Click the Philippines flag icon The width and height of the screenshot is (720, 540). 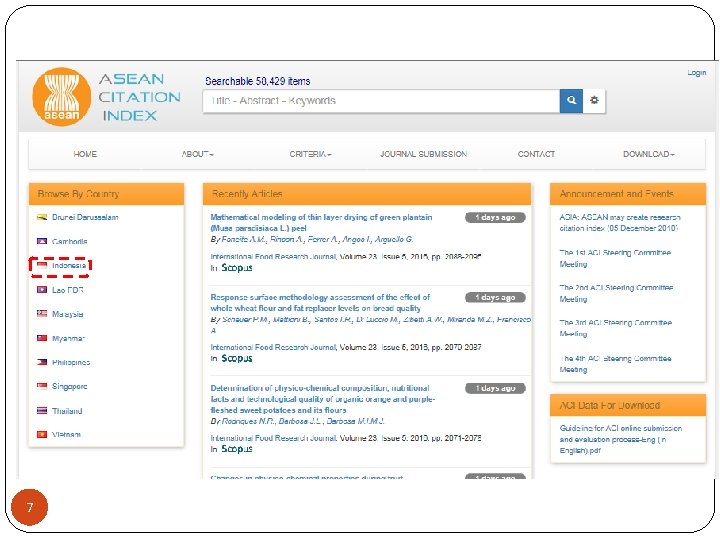[x=42, y=362]
